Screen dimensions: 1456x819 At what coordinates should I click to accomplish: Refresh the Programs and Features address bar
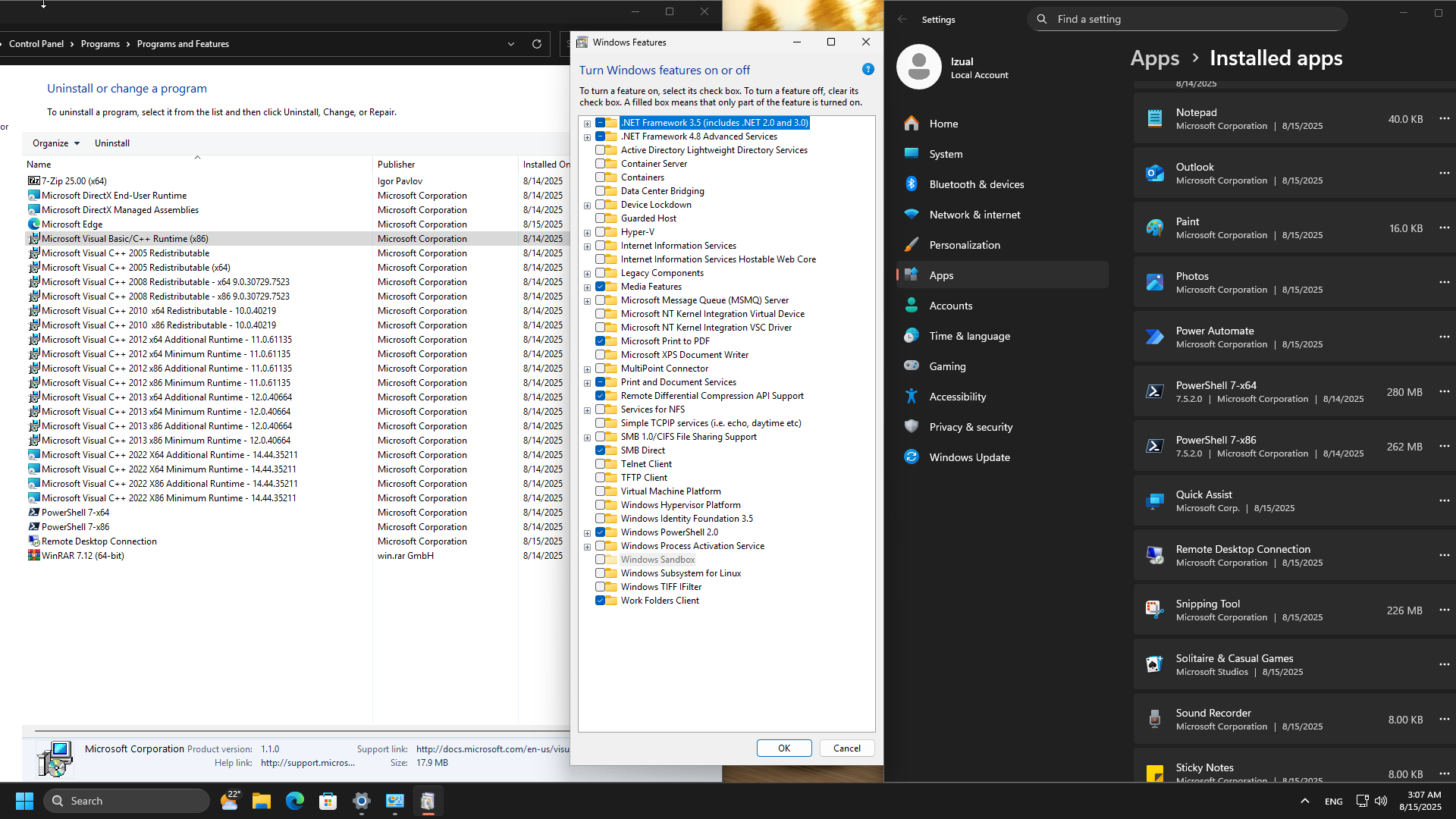[537, 44]
